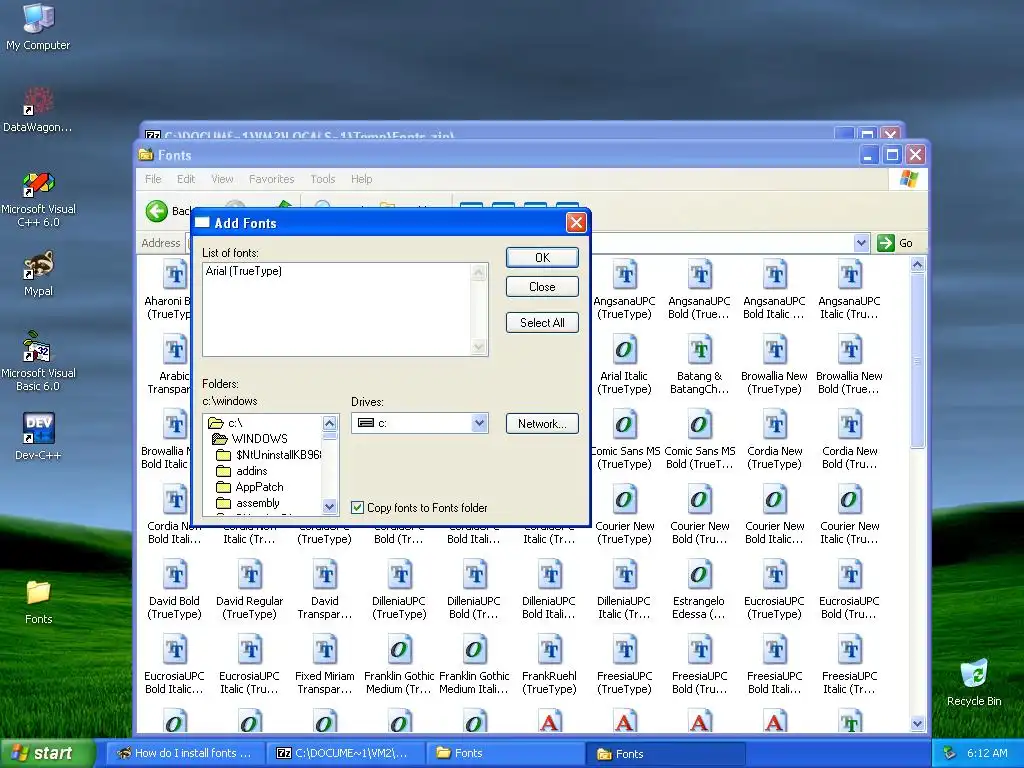
Task: Select $NtUninstallKB folder in Folders list
Action: (268, 455)
